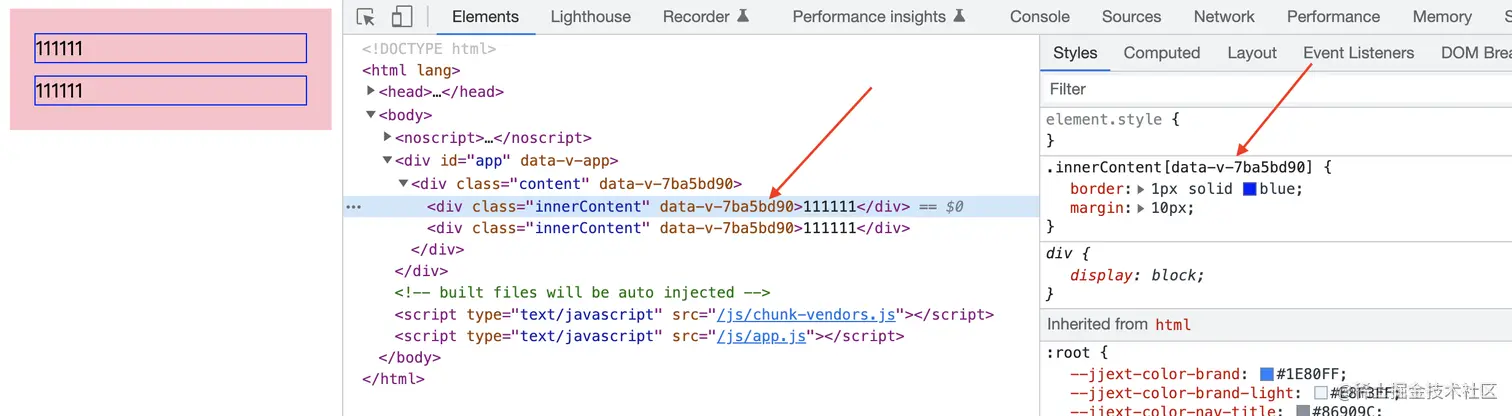Toggle the device toolbar icon
This screenshot has height=416, width=1512.
(402, 17)
